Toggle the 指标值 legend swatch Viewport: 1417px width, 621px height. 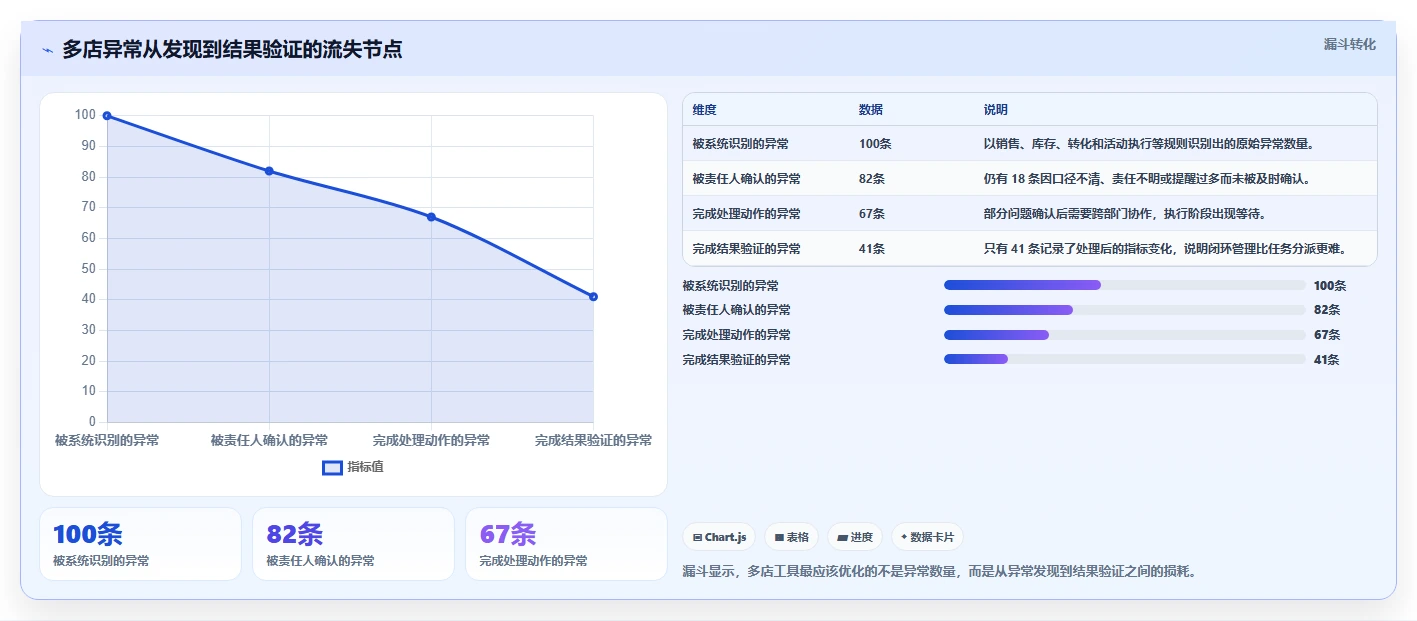(332, 467)
